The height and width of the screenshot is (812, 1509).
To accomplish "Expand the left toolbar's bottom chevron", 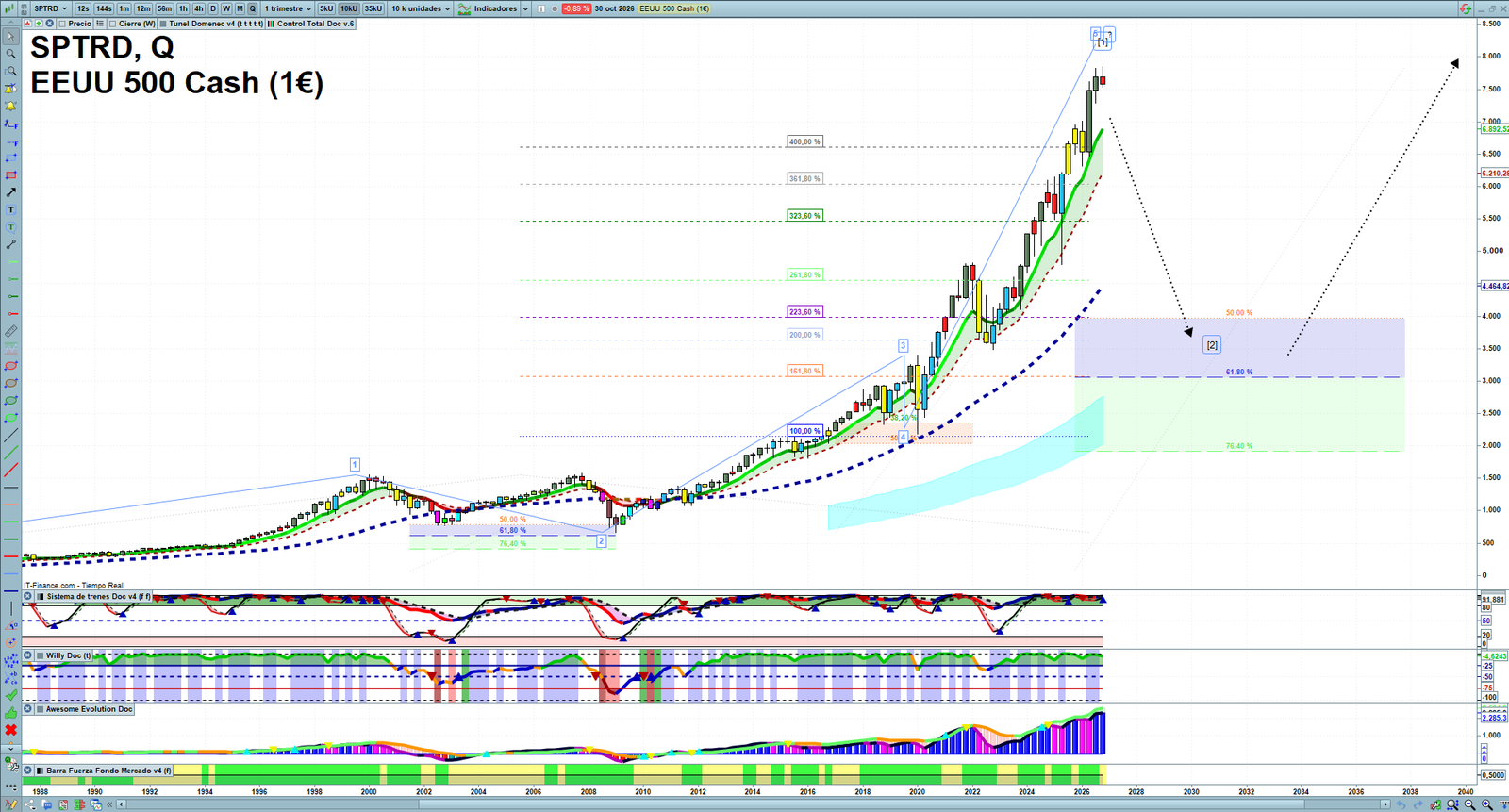I will click(x=11, y=749).
